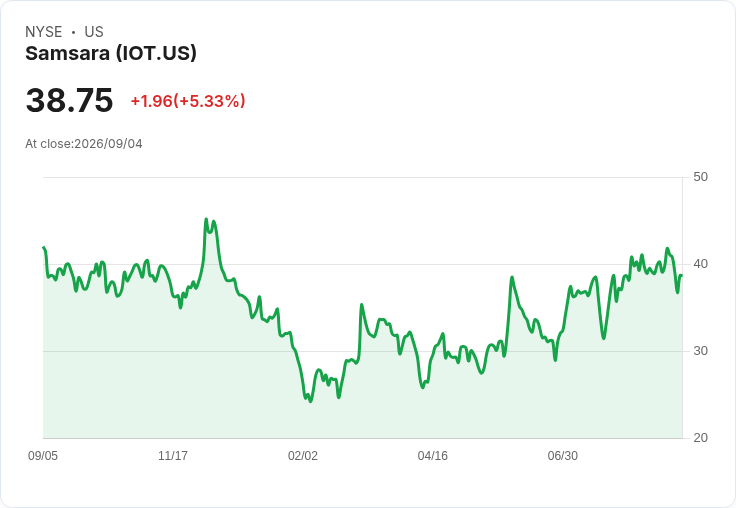
Task: Click the lowest trough of the price line
Action: click(x=310, y=401)
